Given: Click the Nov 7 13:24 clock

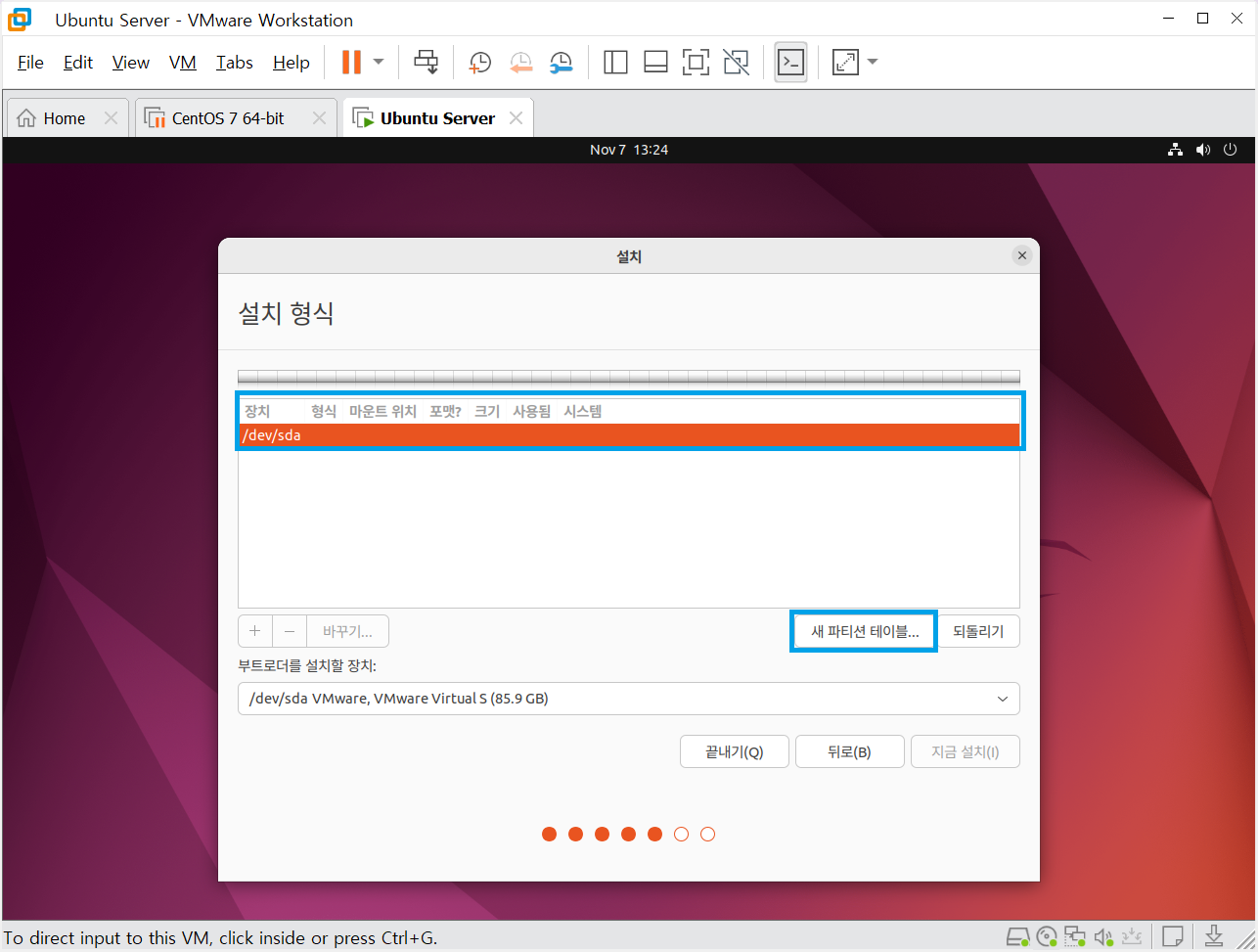Looking at the screenshot, I should coord(629,150).
